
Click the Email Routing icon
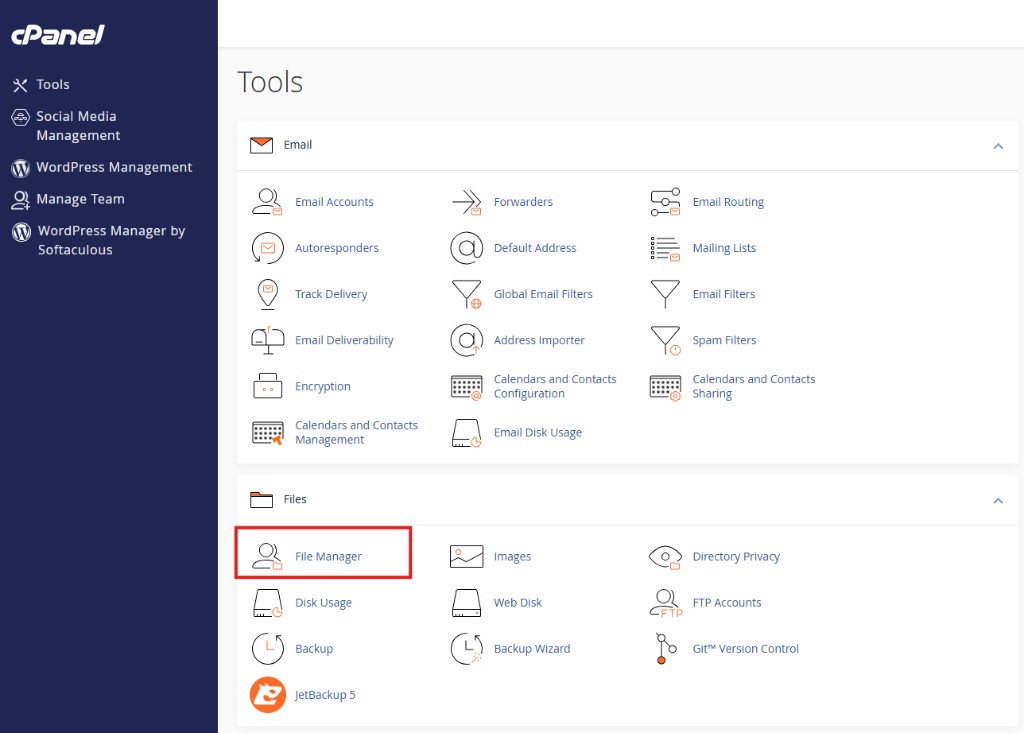coord(665,202)
